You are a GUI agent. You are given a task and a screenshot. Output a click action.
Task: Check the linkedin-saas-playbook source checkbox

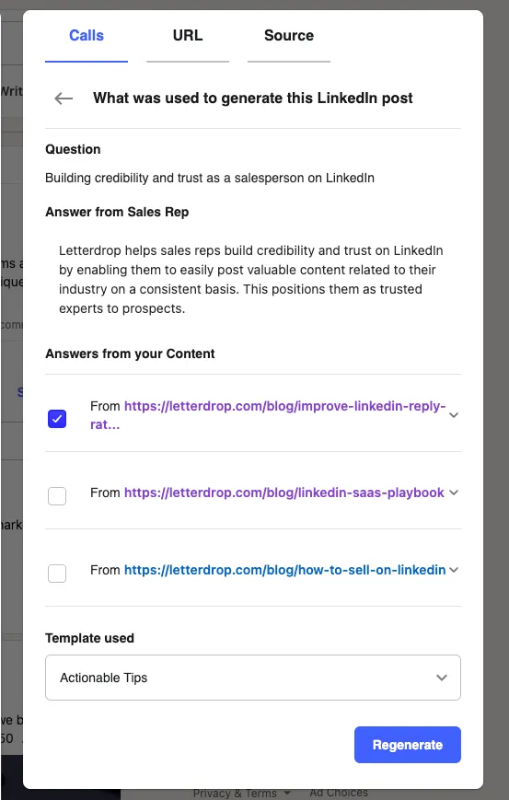57,495
